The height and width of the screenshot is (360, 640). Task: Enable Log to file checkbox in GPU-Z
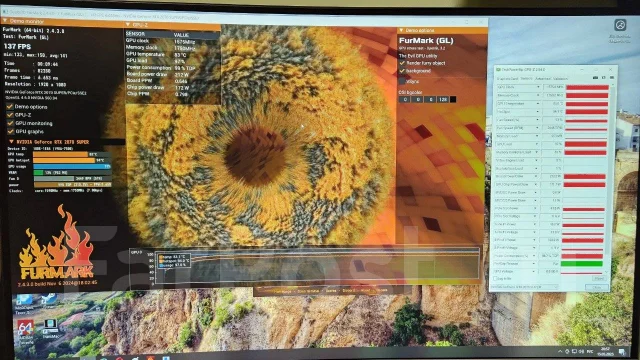pyautogui.click(x=495, y=279)
